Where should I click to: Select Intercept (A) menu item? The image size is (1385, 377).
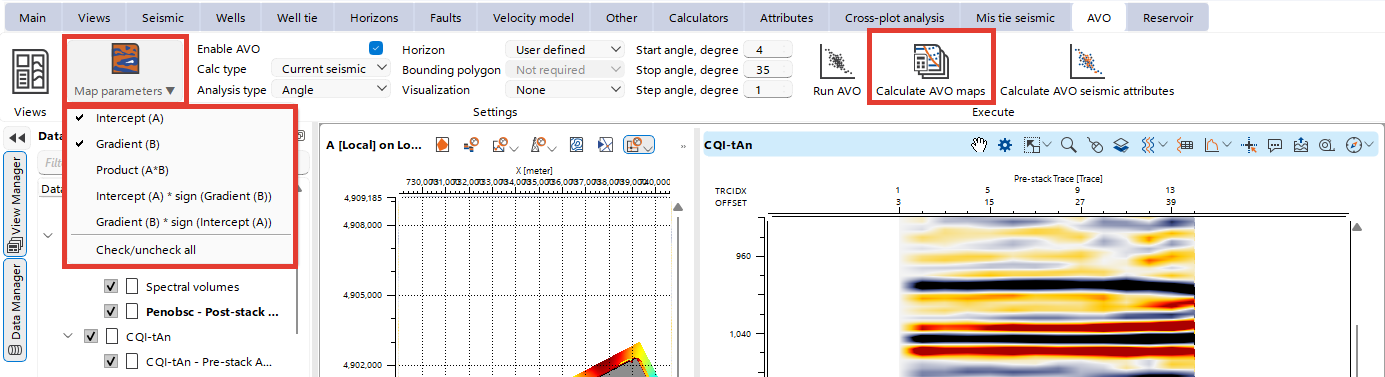pyautogui.click(x=180, y=118)
